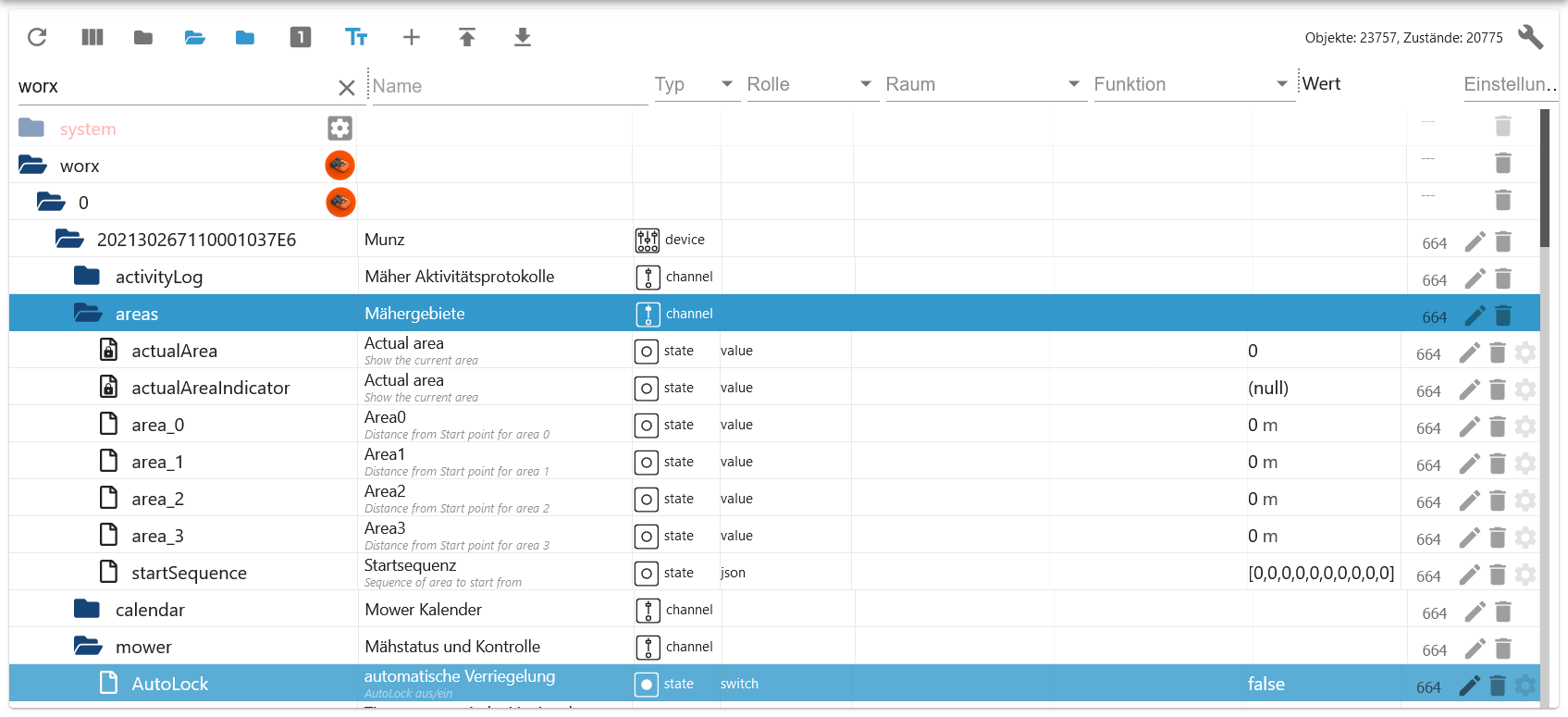Click the startSequence JSON value
This screenshot has width=1568, height=717.
[1321, 573]
